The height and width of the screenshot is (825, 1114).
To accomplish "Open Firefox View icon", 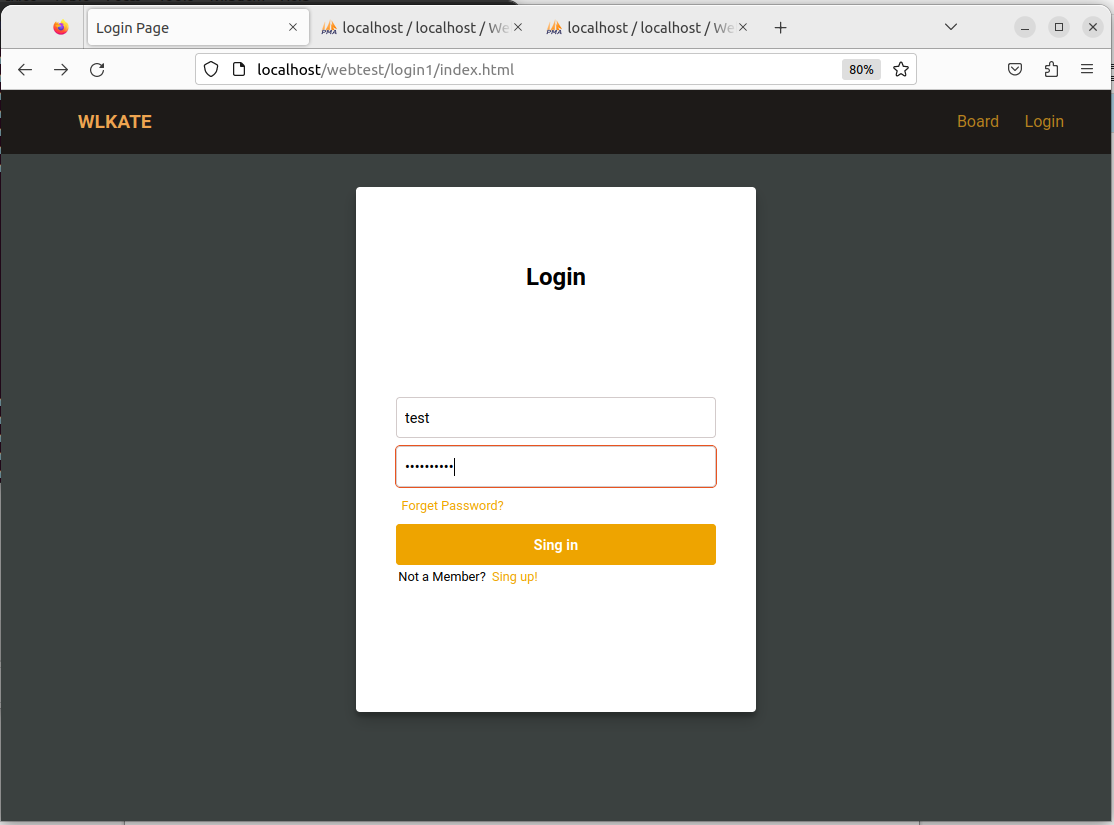I will (x=61, y=28).
